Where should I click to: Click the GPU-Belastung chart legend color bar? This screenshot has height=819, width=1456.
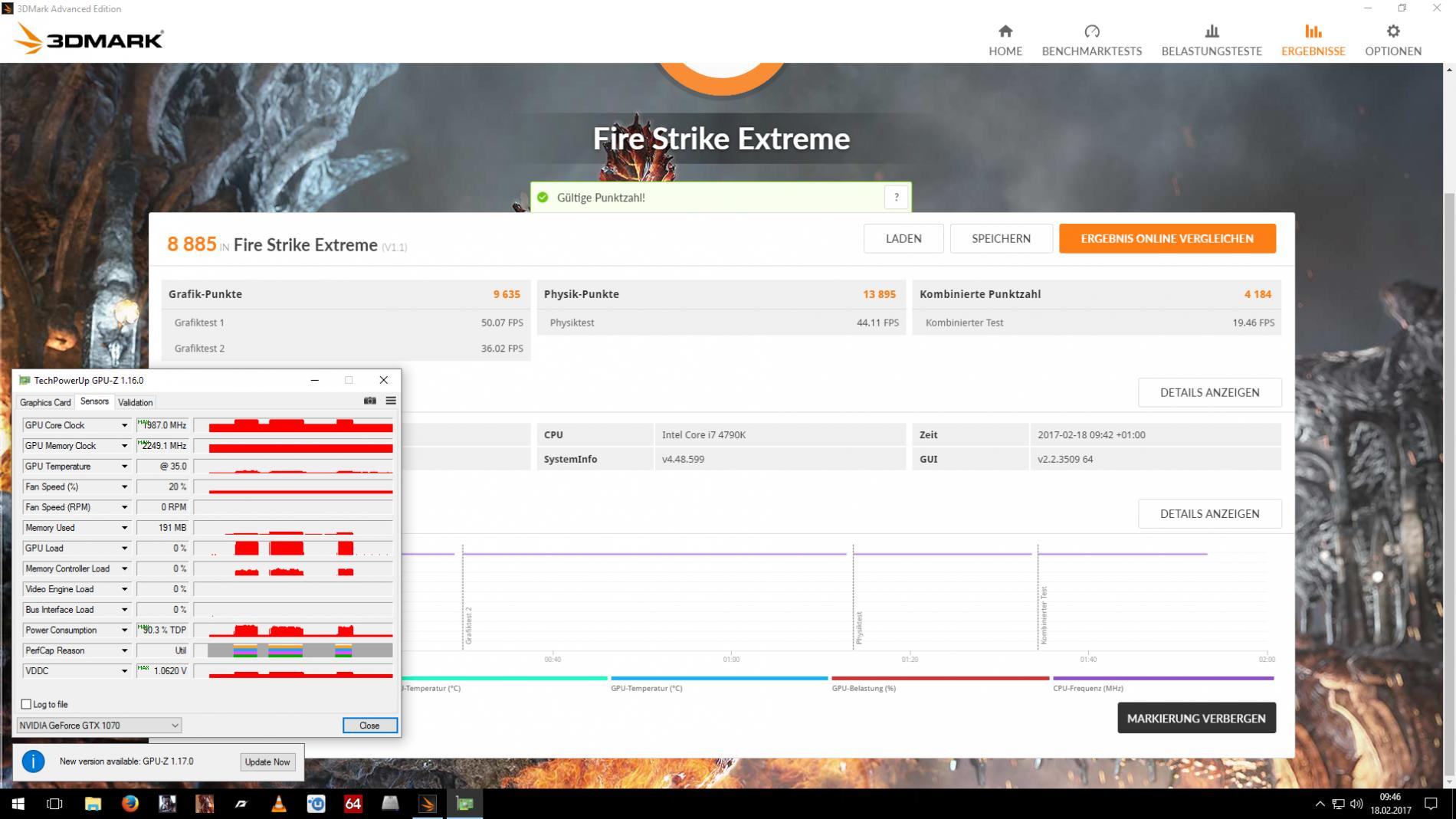click(x=940, y=678)
